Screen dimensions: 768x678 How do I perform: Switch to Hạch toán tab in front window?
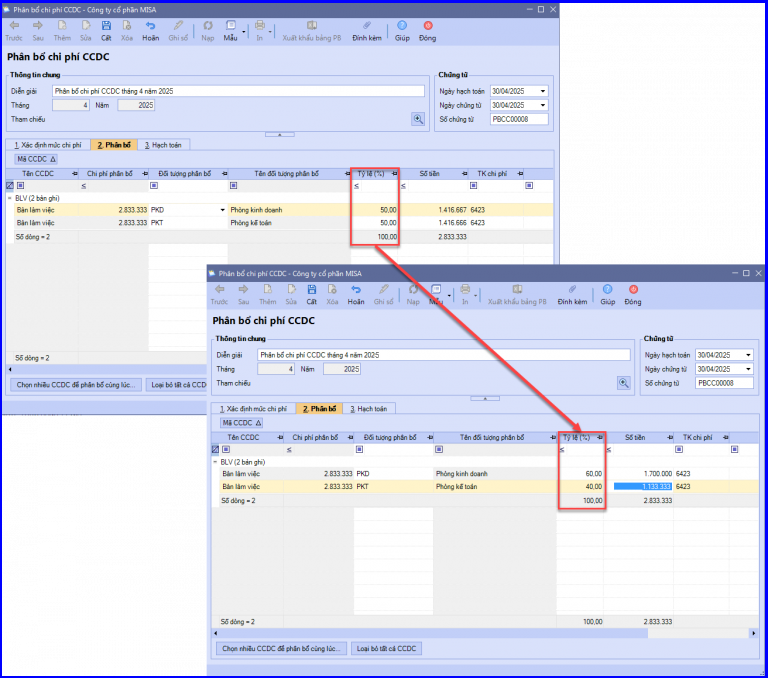tap(369, 409)
